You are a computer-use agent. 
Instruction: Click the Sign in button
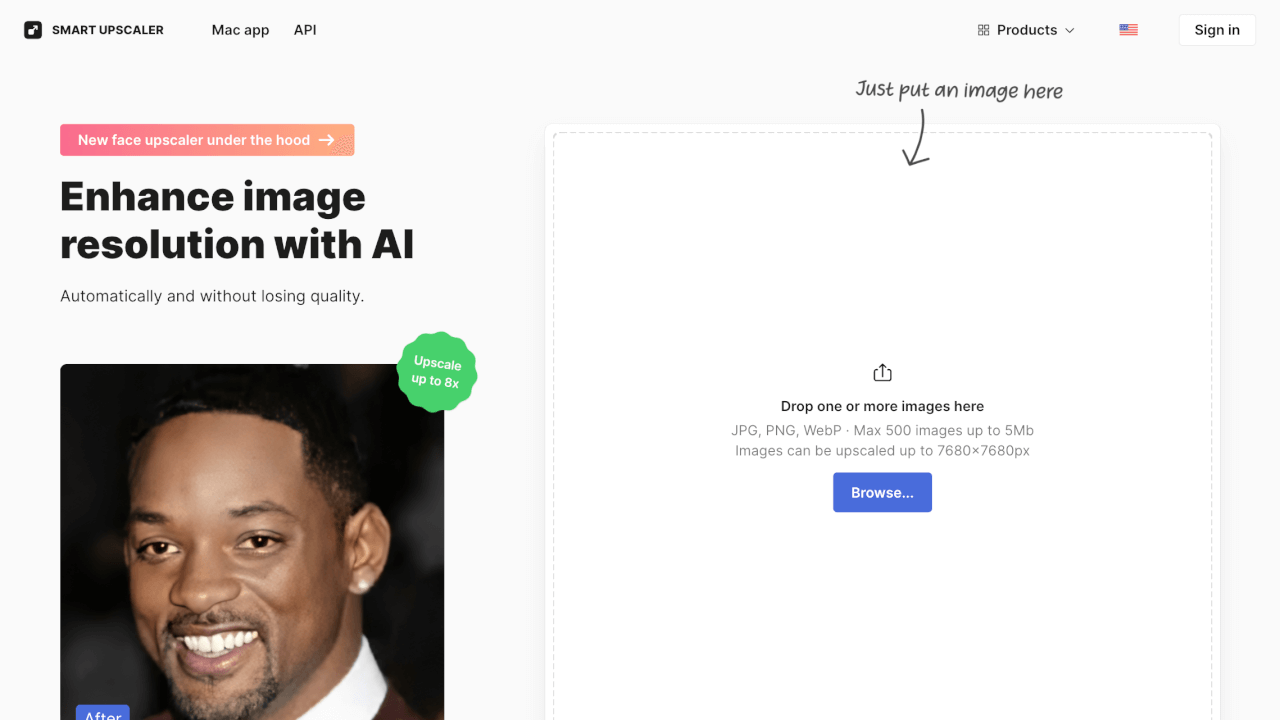(x=1217, y=30)
